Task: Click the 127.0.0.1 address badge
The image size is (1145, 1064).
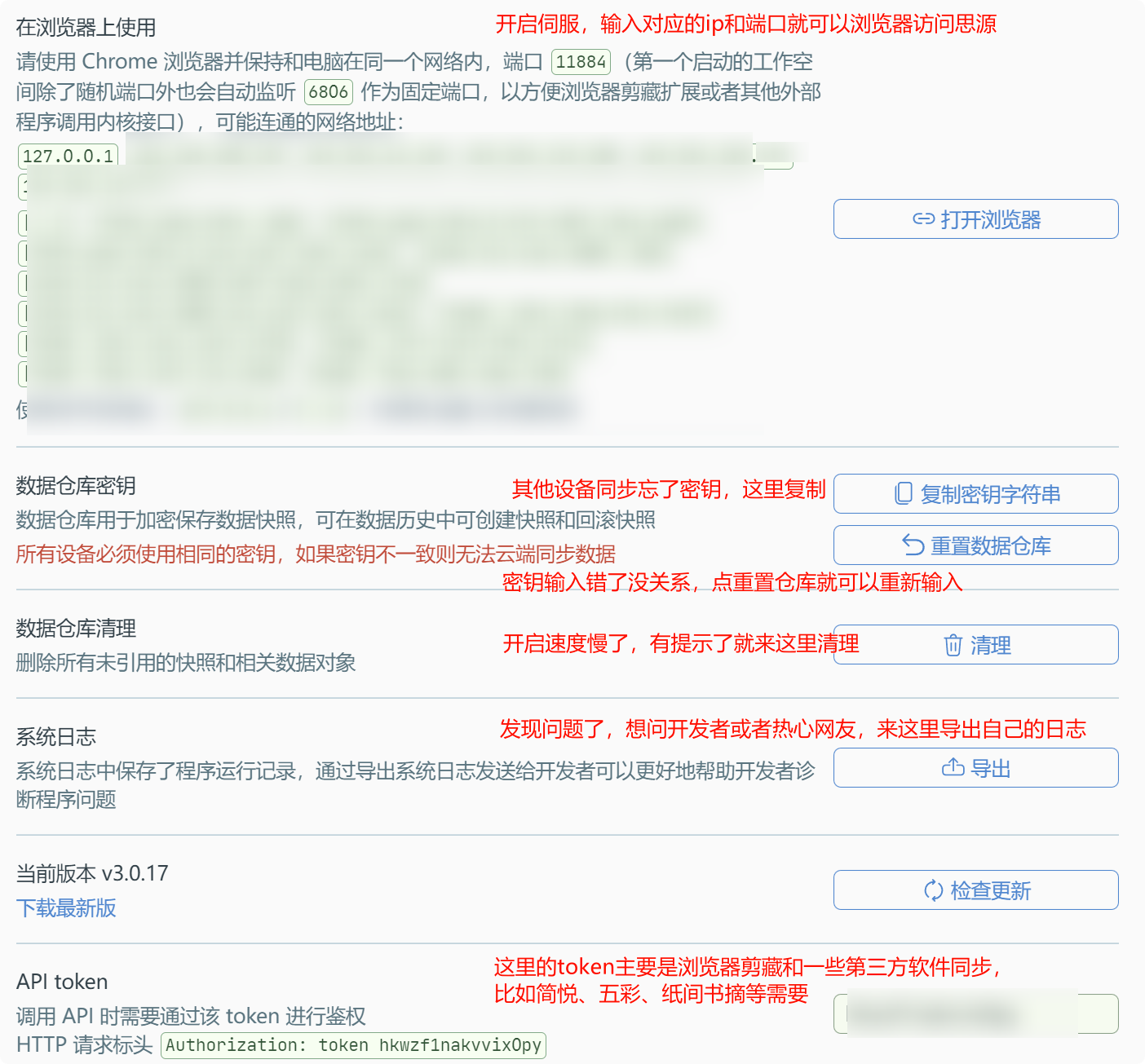Action: pyautogui.click(x=69, y=156)
